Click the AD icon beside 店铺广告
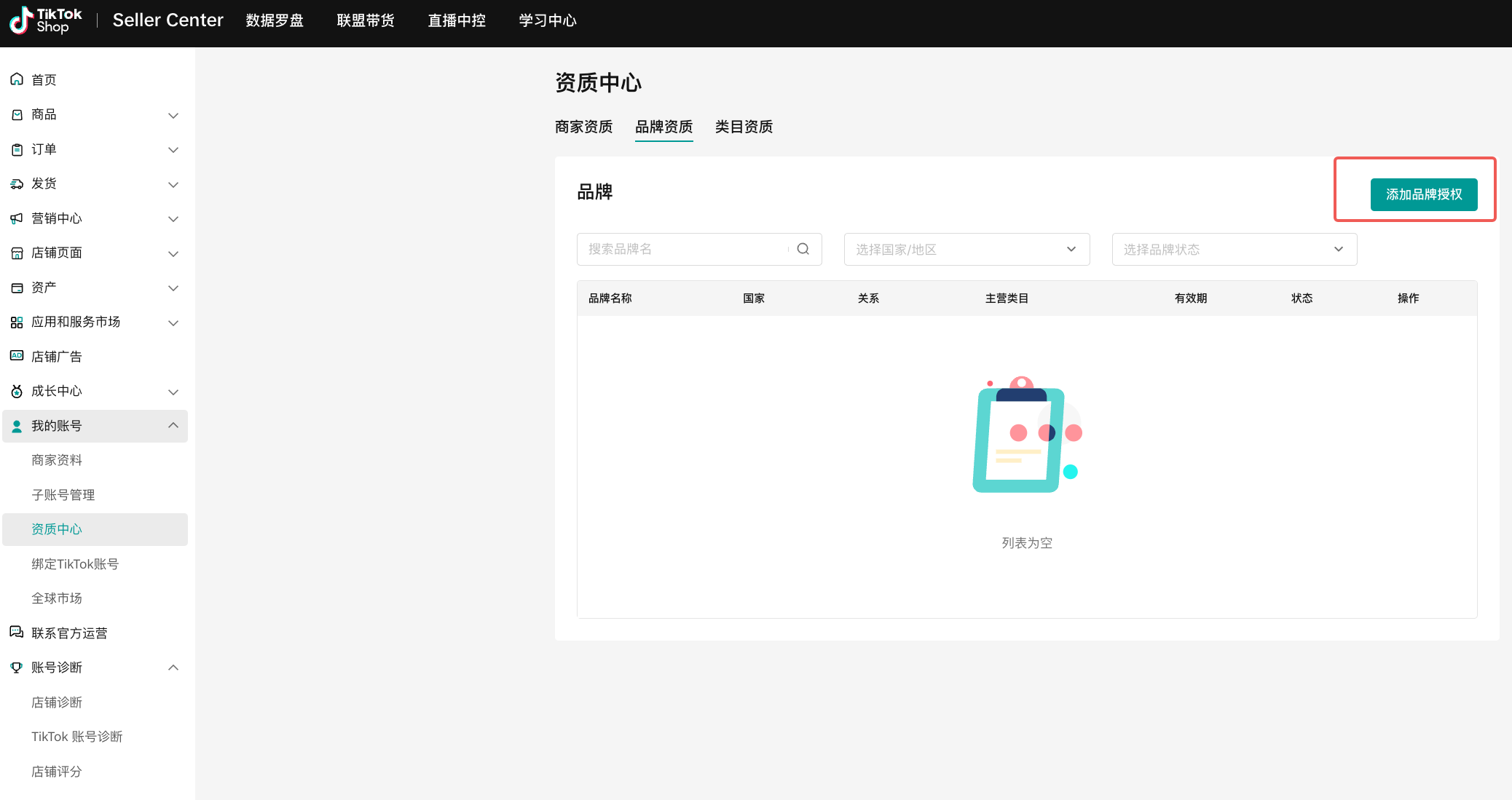Viewport: 1512px width, 800px height. point(17,356)
